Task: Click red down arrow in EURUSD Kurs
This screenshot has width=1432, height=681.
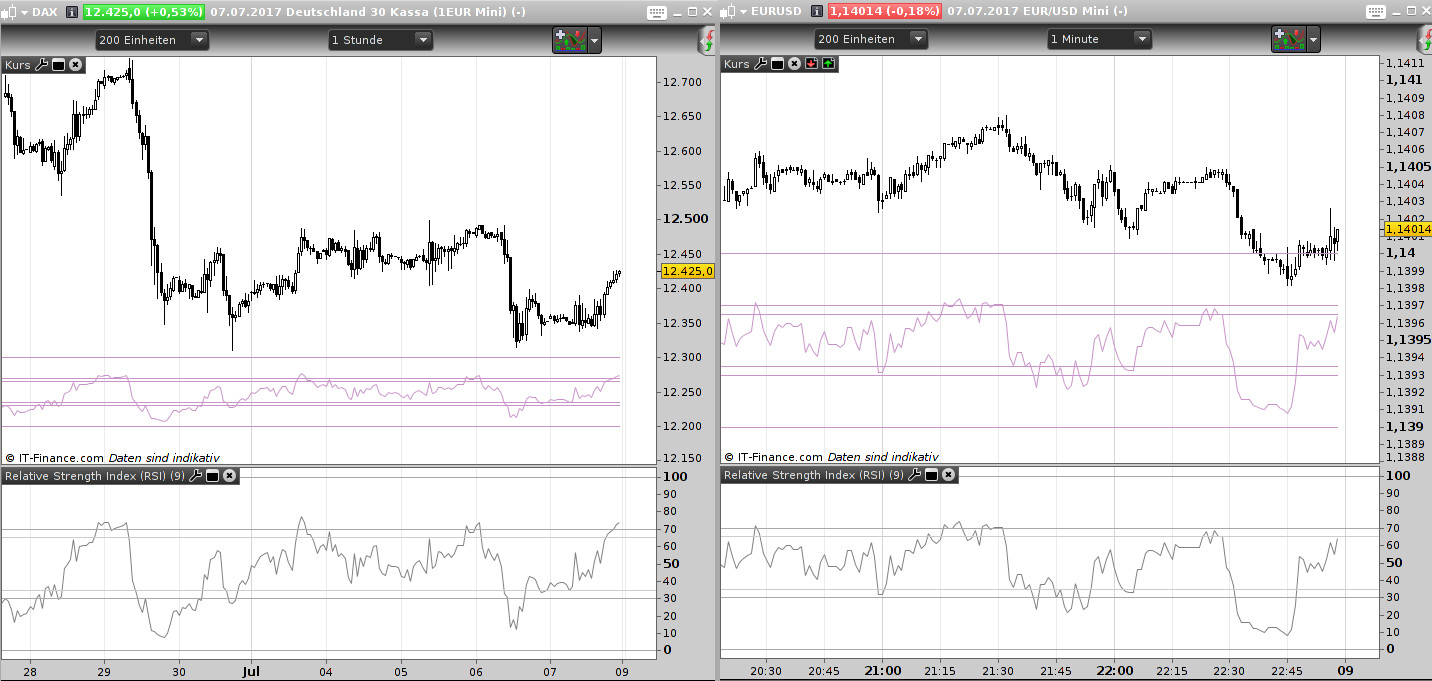Action: click(x=811, y=64)
